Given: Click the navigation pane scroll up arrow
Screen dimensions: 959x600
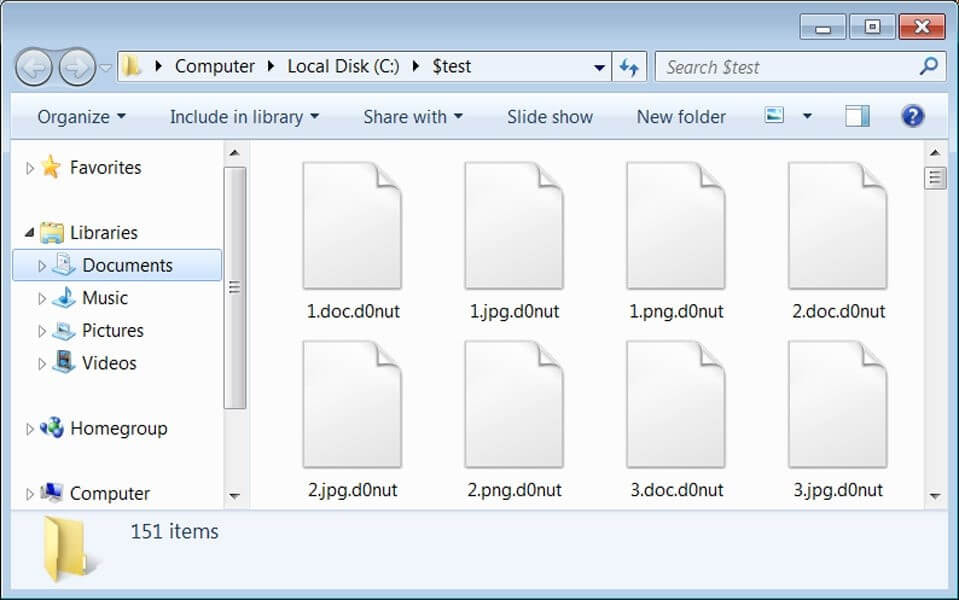Looking at the screenshot, I should tap(235, 153).
